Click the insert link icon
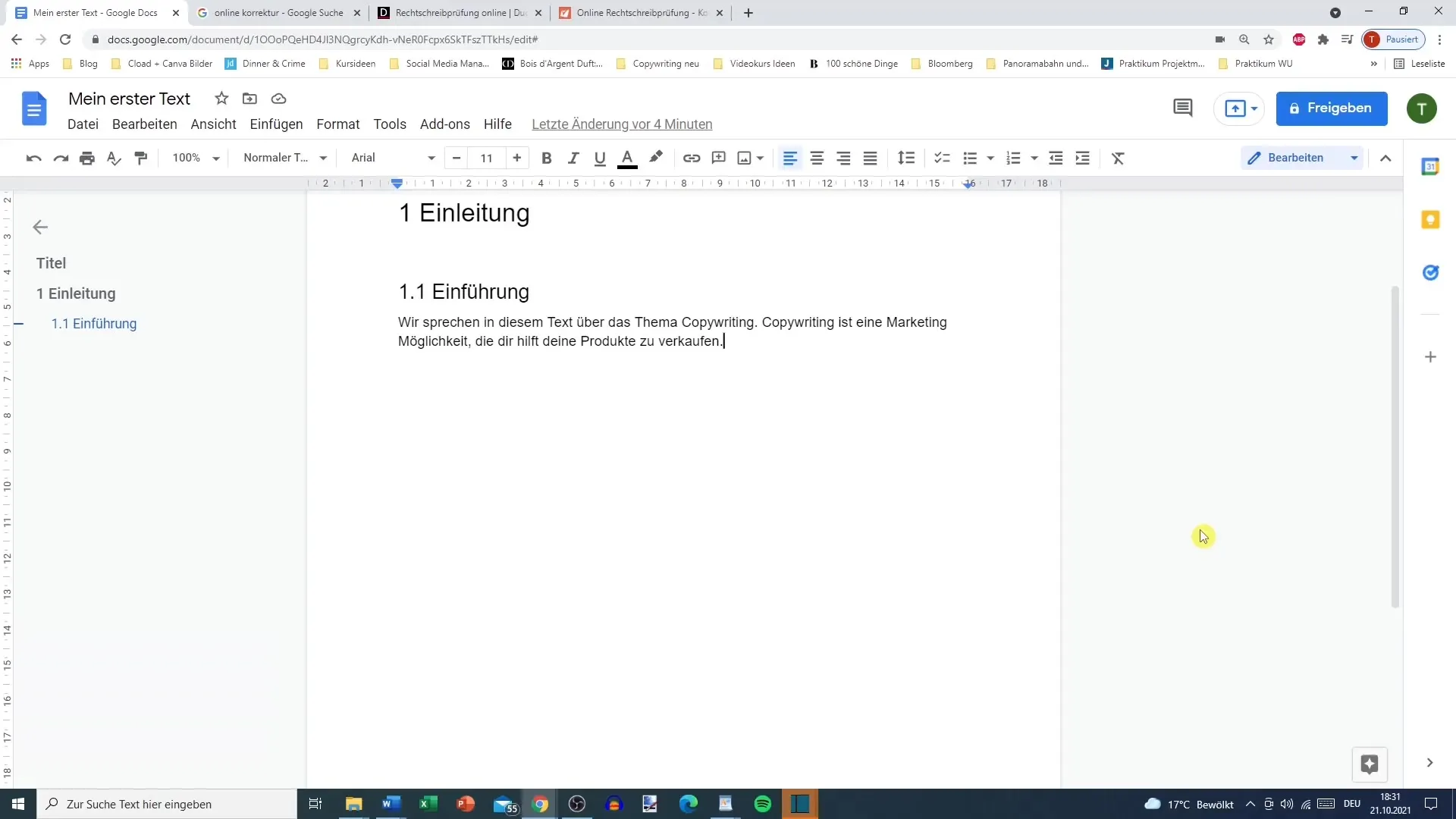Screen dimensions: 1456x819 click(x=691, y=158)
